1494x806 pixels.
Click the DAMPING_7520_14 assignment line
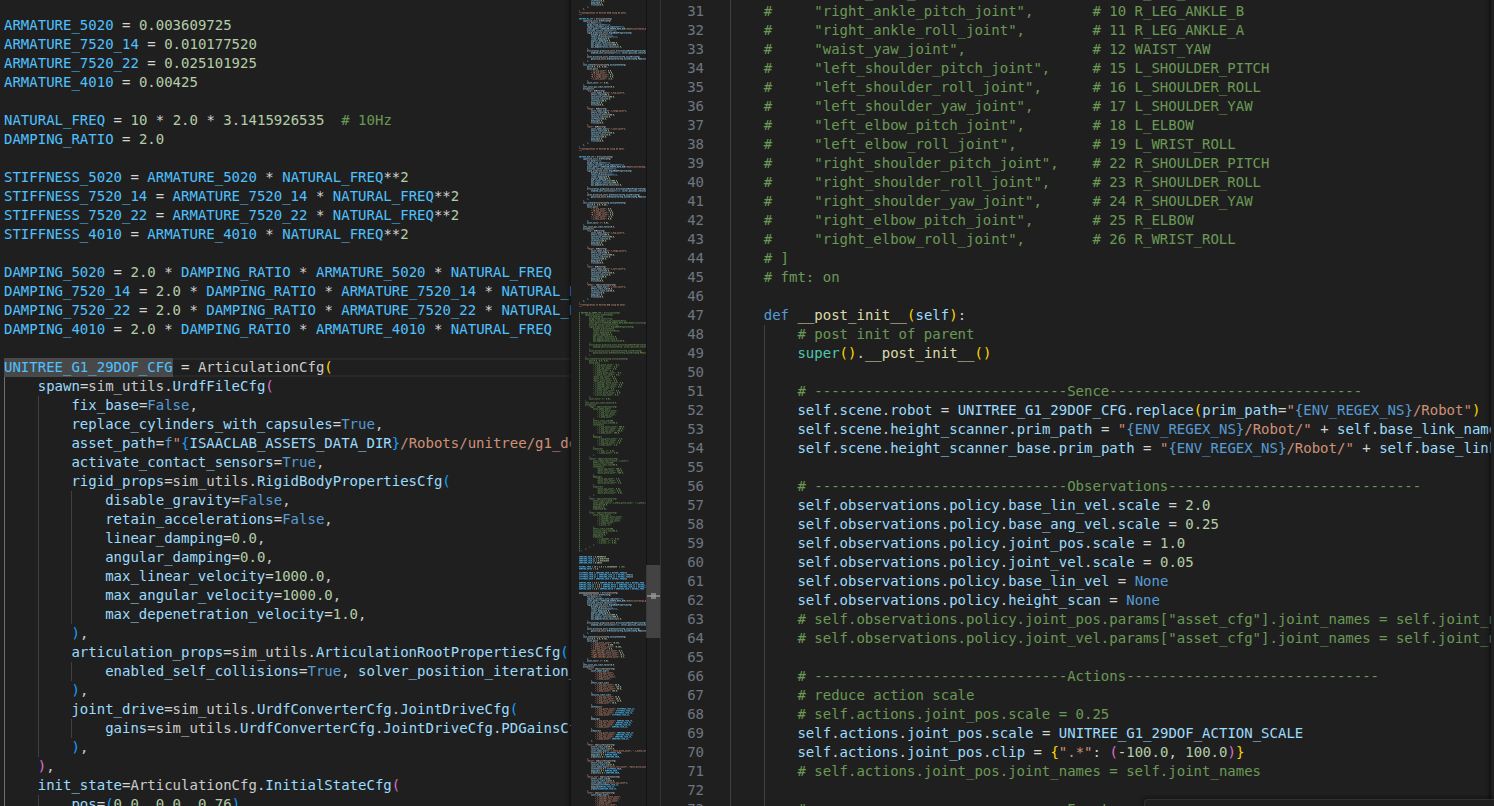click(x=286, y=291)
